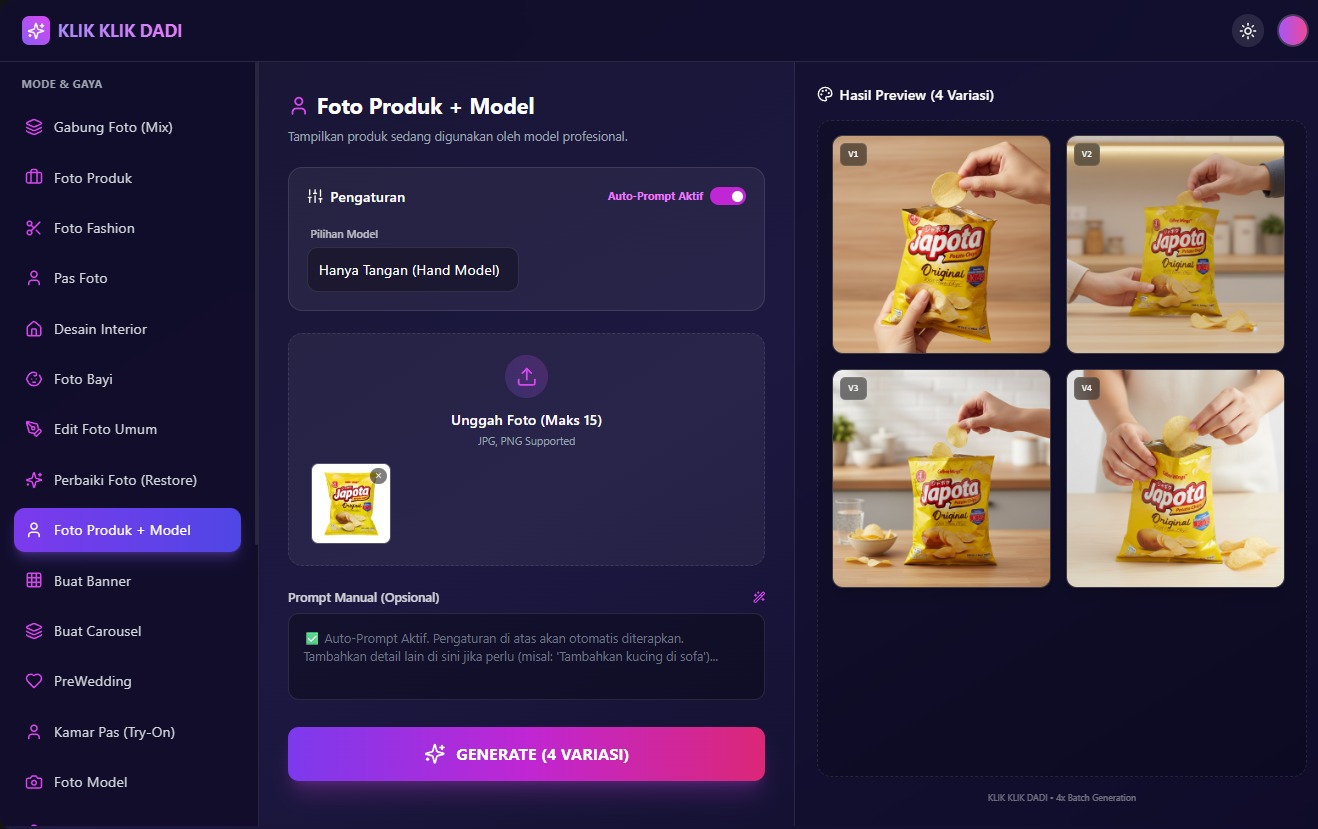This screenshot has width=1318, height=829.
Task: Click the magic wand icon beside Prompt Manual
Action: (759, 597)
